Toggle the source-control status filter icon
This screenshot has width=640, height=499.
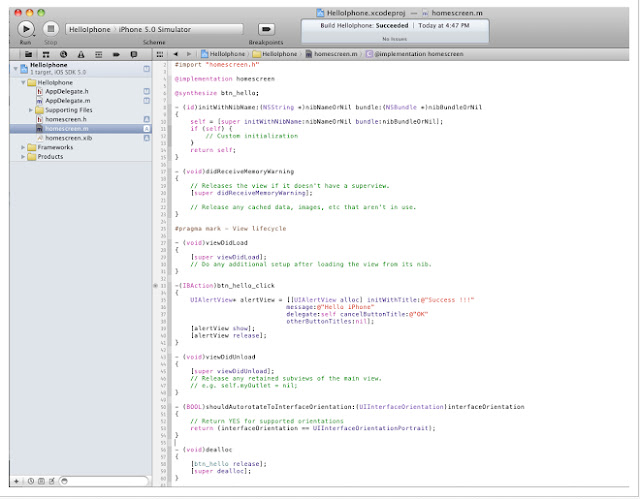[x=41, y=481]
